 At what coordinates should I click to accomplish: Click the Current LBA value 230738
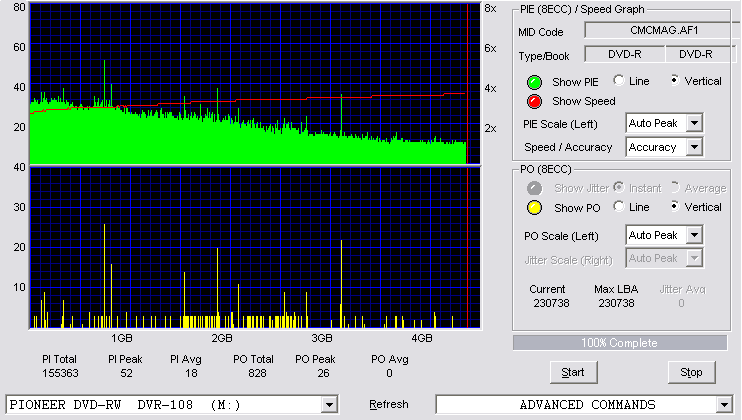(551, 303)
